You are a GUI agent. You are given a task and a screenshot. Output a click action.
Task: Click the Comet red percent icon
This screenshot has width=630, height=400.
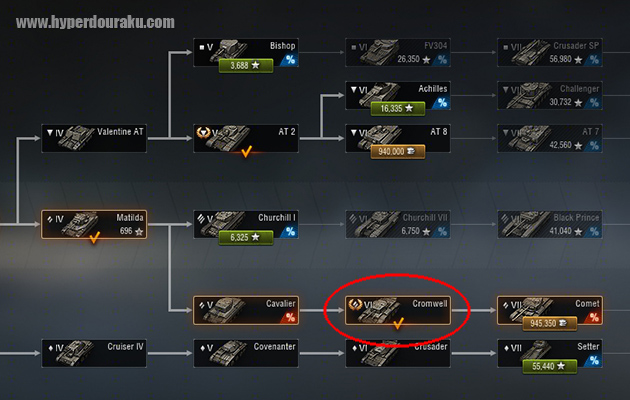coord(594,318)
